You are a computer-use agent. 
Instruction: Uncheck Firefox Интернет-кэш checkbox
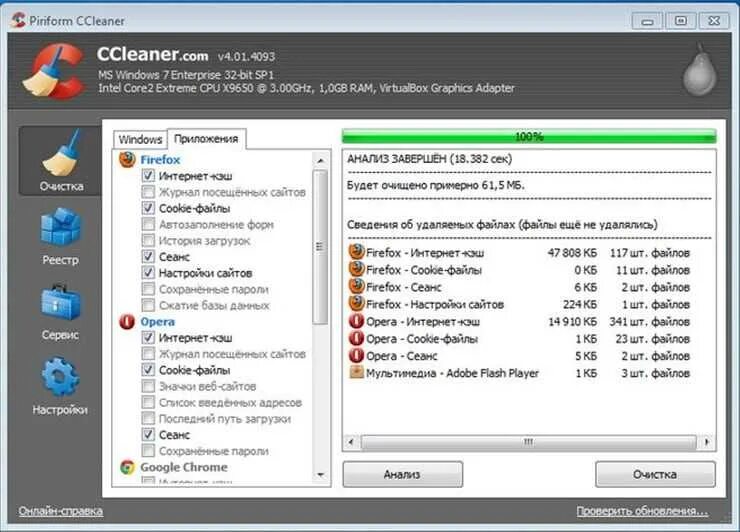click(x=148, y=176)
